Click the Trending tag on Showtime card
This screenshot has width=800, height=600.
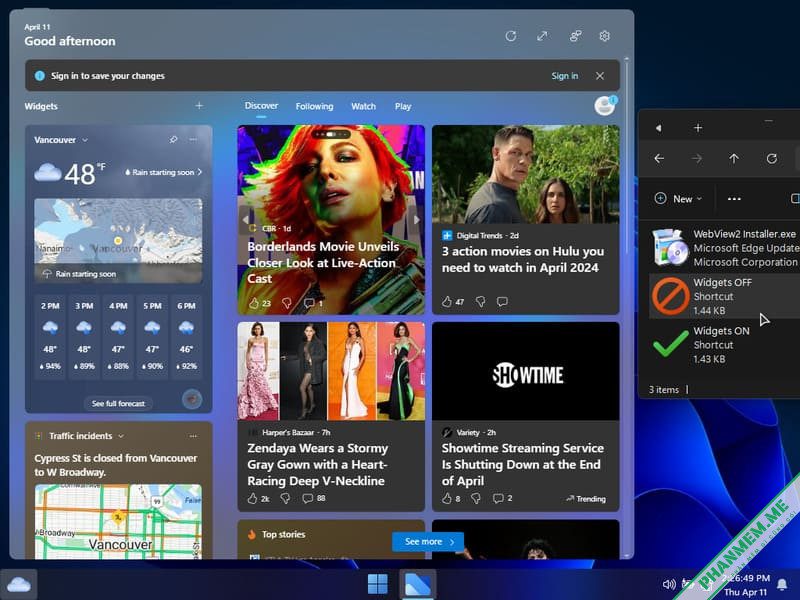[x=586, y=498]
